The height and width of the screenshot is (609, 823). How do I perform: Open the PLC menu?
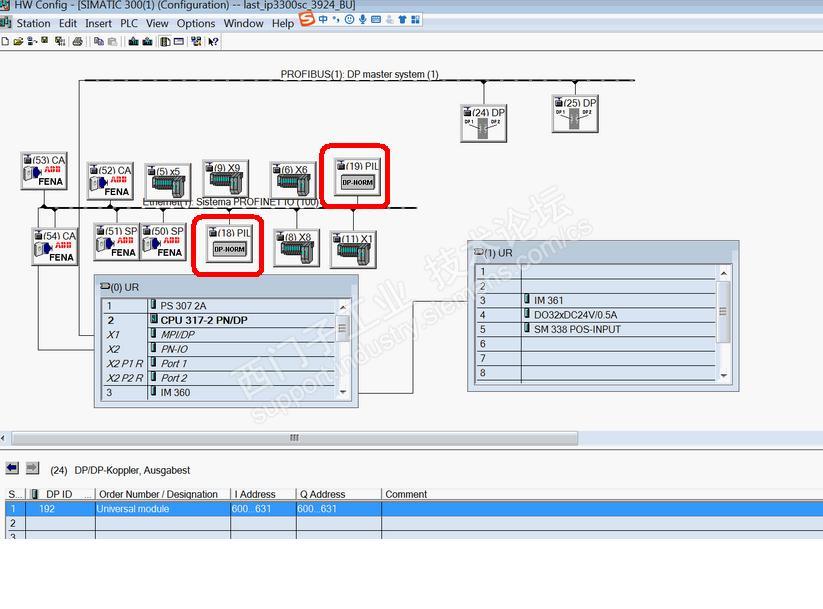click(129, 24)
